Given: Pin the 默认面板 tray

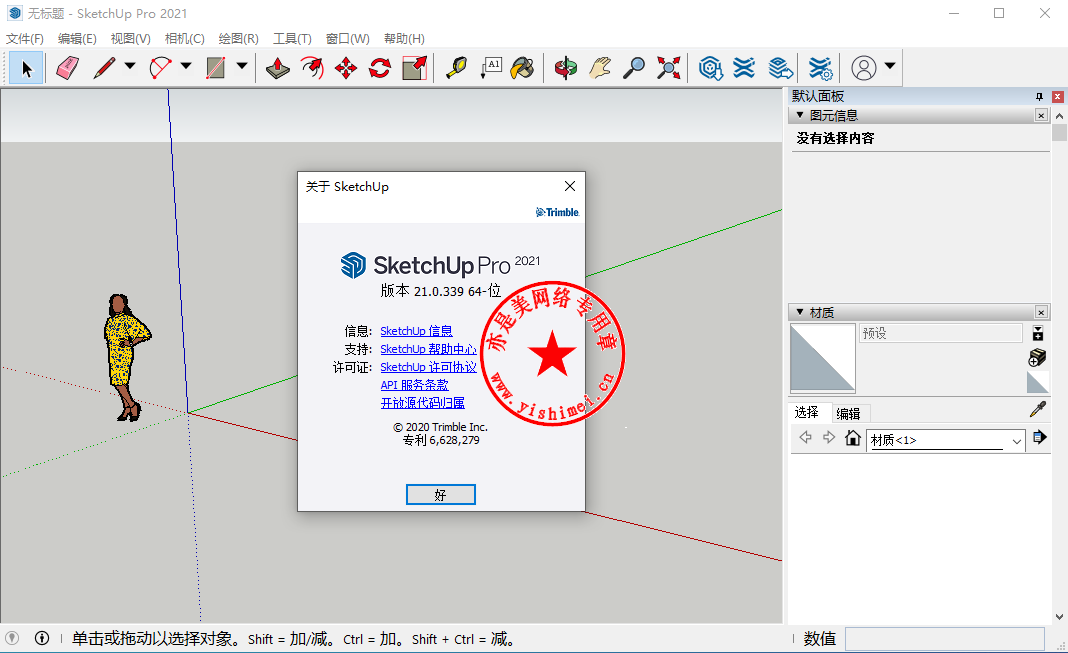Looking at the screenshot, I should [1039, 97].
